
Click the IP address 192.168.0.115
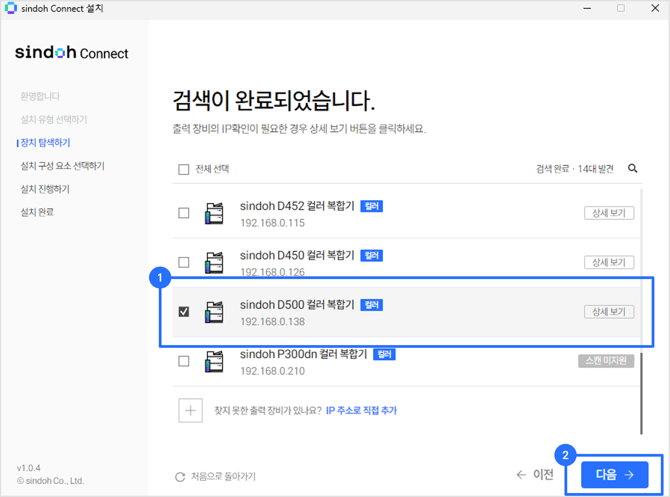tap(273, 223)
